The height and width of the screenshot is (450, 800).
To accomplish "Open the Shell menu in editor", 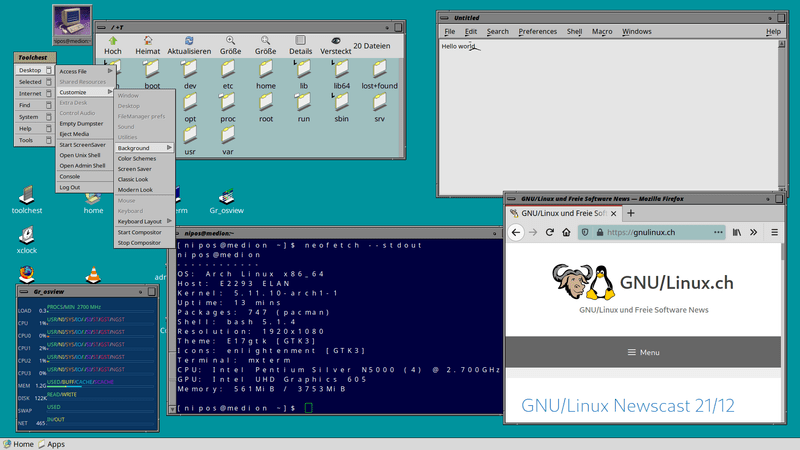I will coord(574,31).
